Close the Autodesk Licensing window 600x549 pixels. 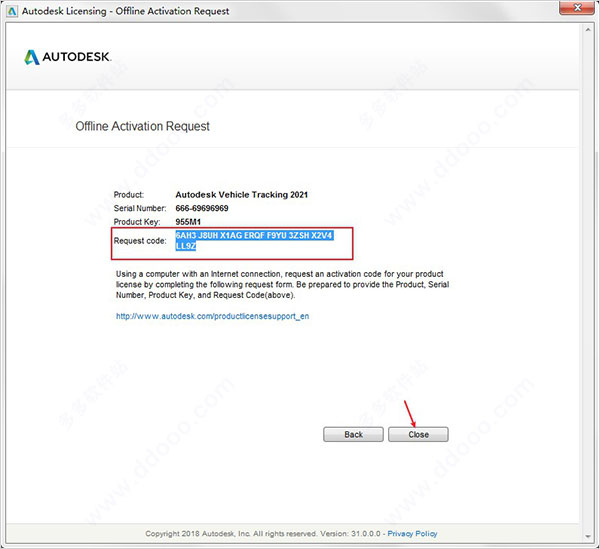coord(577,8)
